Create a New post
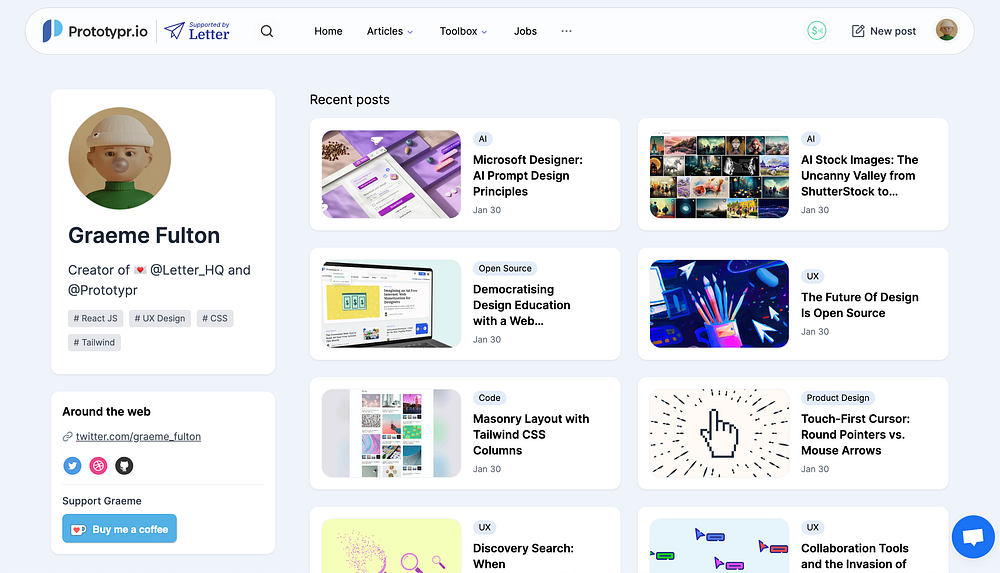The height and width of the screenshot is (573, 1000). pos(884,31)
